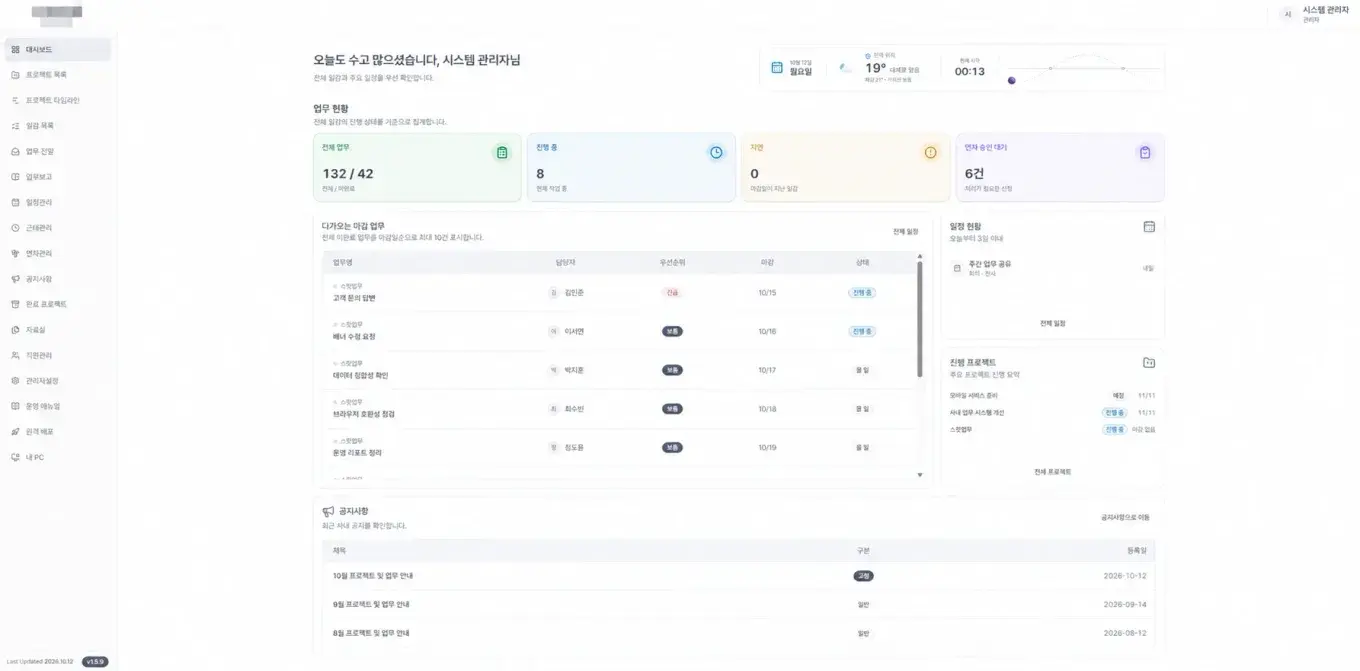Click the gear icon beside 관리자설정
Viewport: 1360px width, 671px height.
(x=15, y=381)
